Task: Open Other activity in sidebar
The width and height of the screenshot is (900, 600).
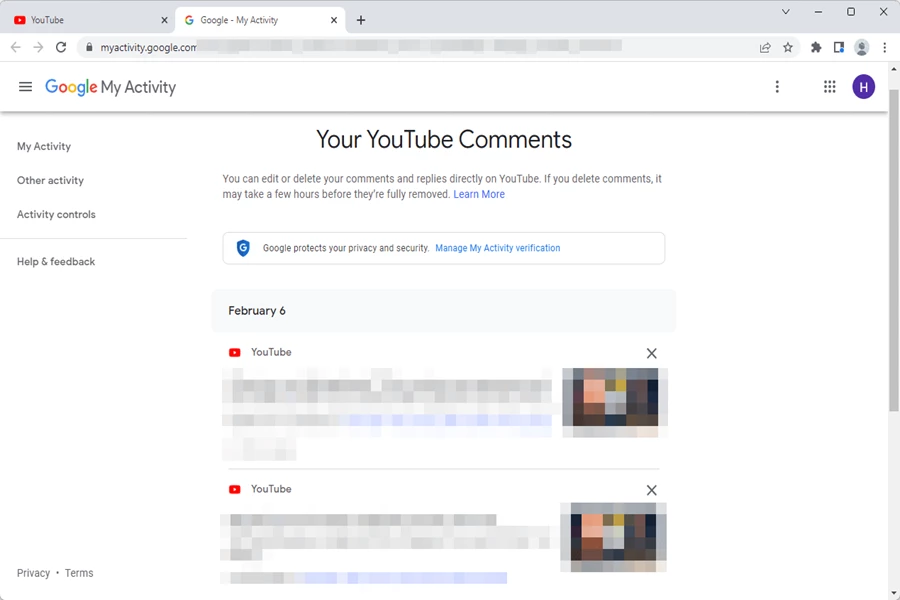Action: [50, 180]
